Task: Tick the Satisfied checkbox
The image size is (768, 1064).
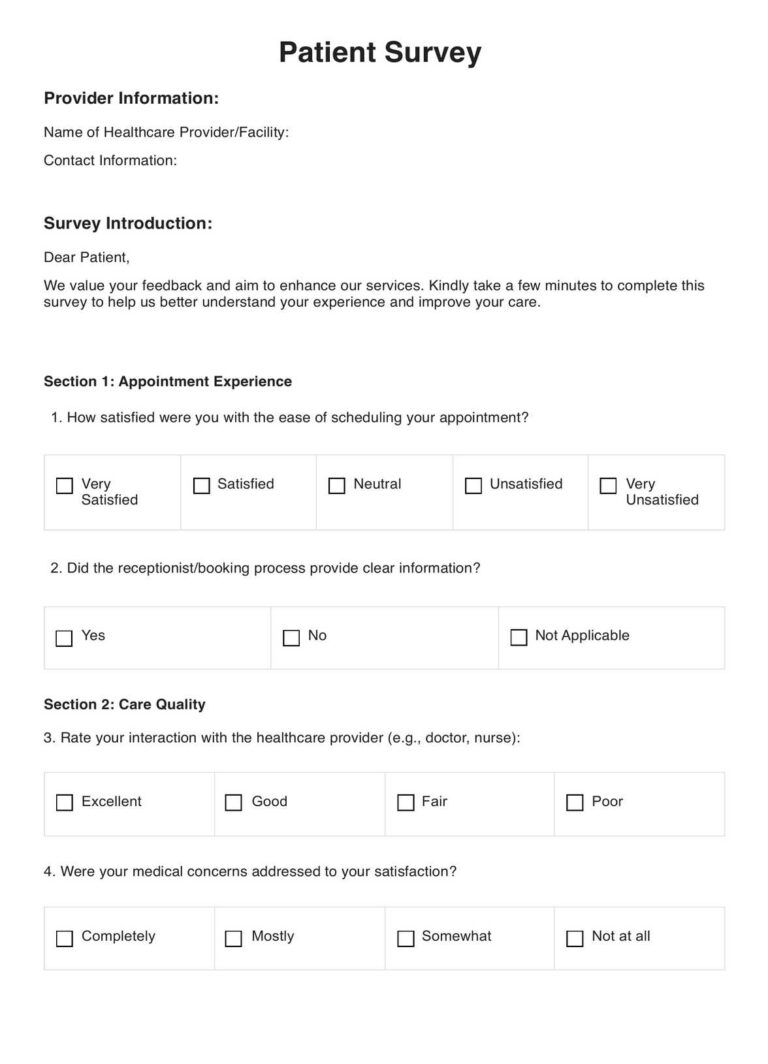Action: tap(201, 486)
